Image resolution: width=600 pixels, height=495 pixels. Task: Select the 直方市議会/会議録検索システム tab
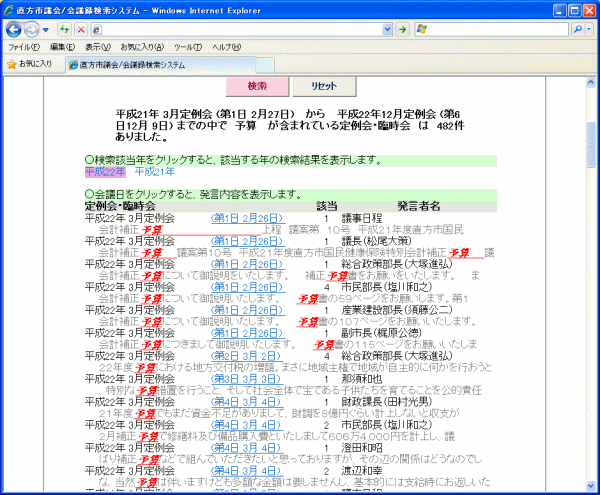point(161,65)
